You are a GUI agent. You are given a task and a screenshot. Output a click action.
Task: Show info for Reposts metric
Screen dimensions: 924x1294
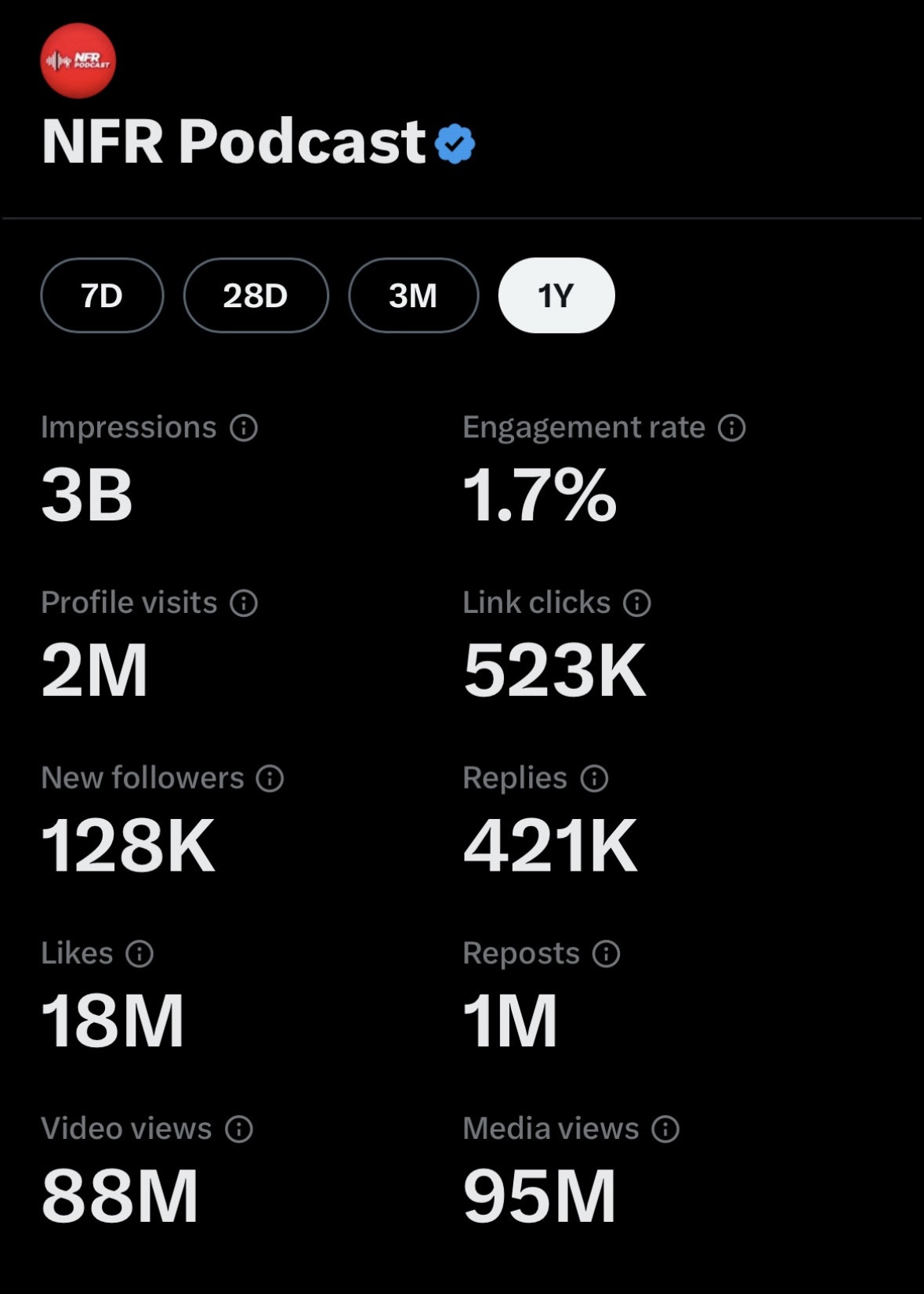[606, 954]
